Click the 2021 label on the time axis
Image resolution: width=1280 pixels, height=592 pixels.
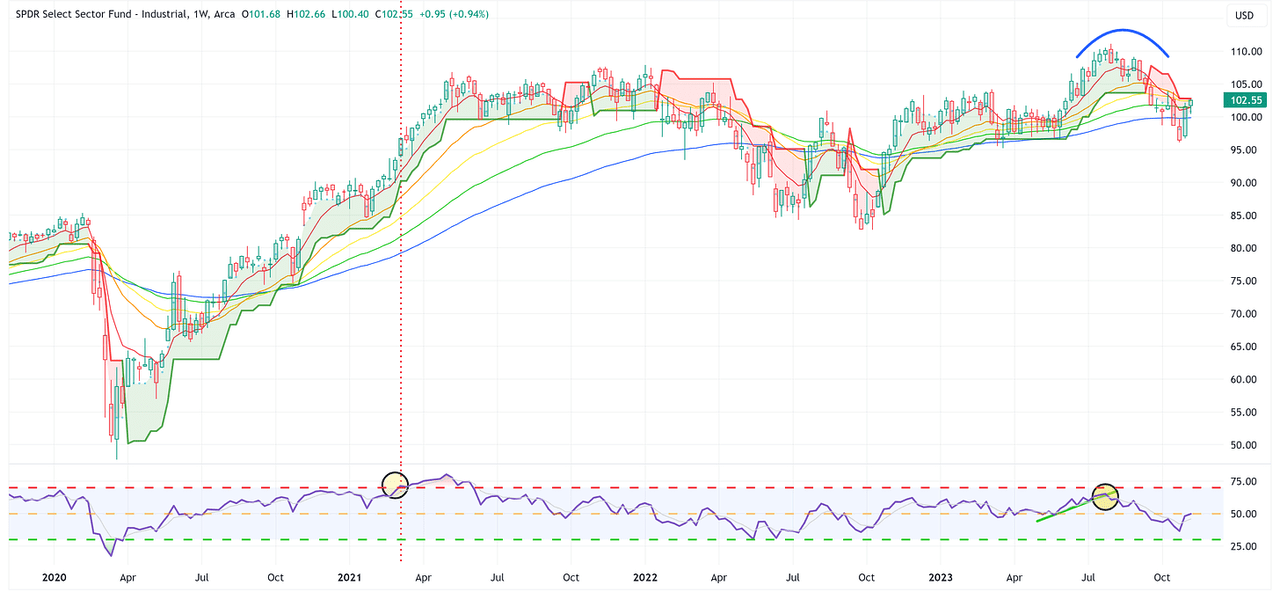pyautogui.click(x=349, y=577)
